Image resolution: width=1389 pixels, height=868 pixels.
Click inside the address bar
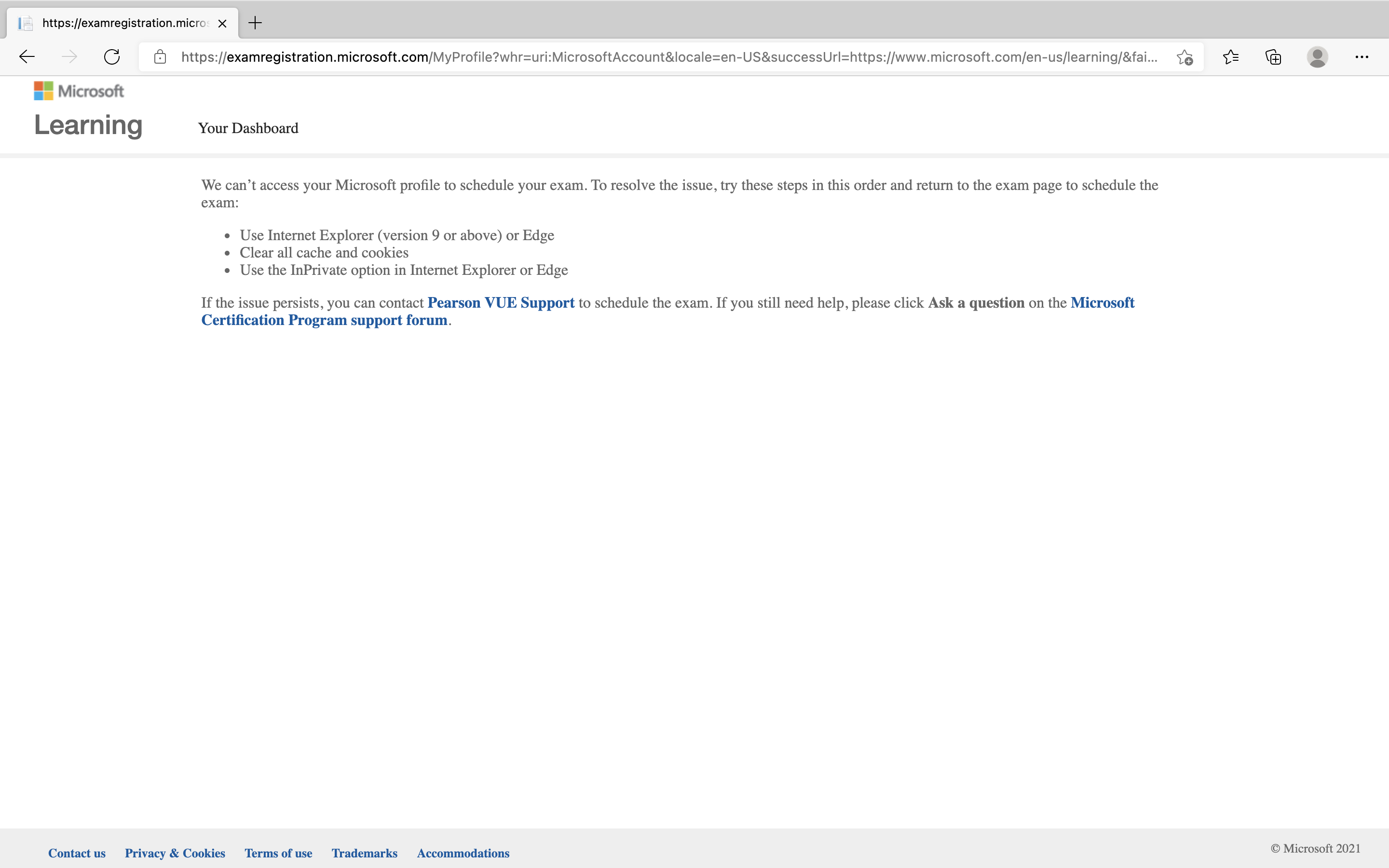click(631, 56)
